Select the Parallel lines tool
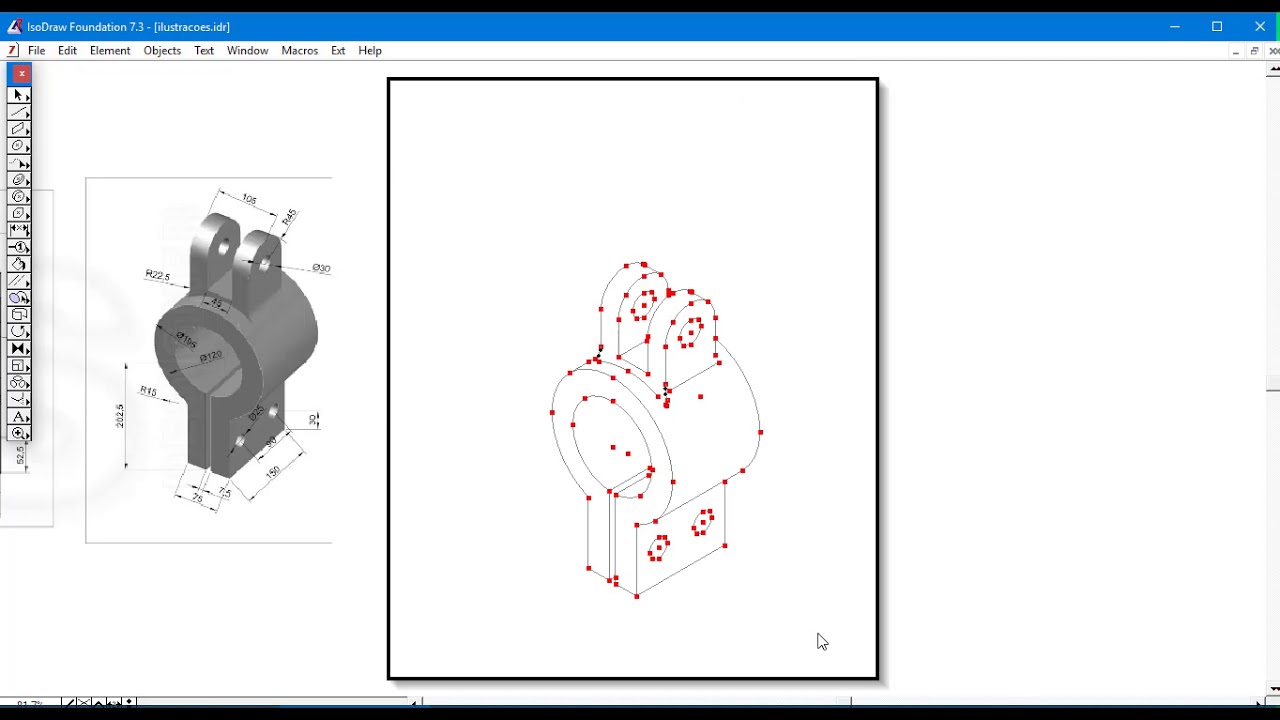 [x=19, y=281]
